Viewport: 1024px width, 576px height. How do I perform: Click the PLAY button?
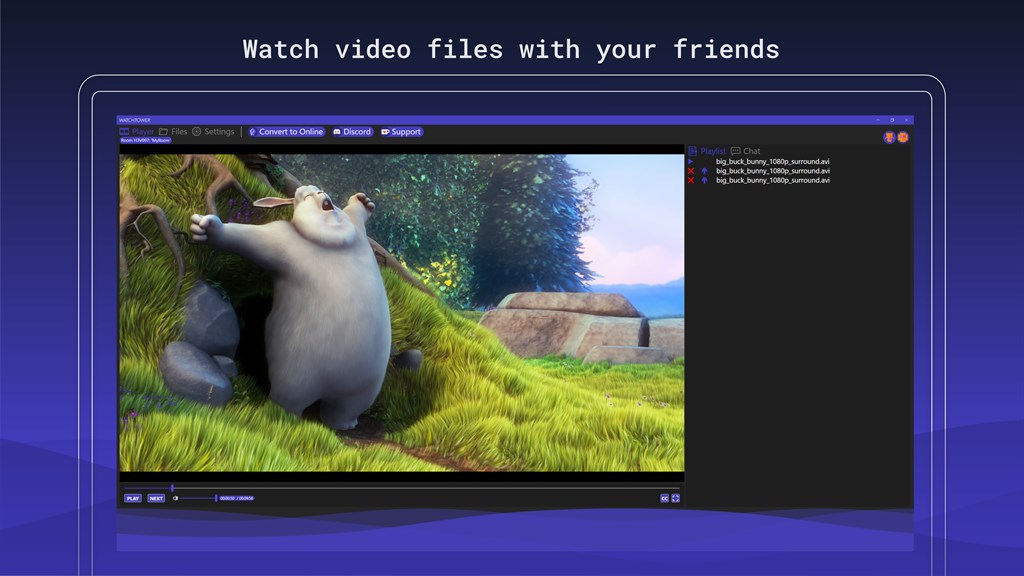coord(133,498)
